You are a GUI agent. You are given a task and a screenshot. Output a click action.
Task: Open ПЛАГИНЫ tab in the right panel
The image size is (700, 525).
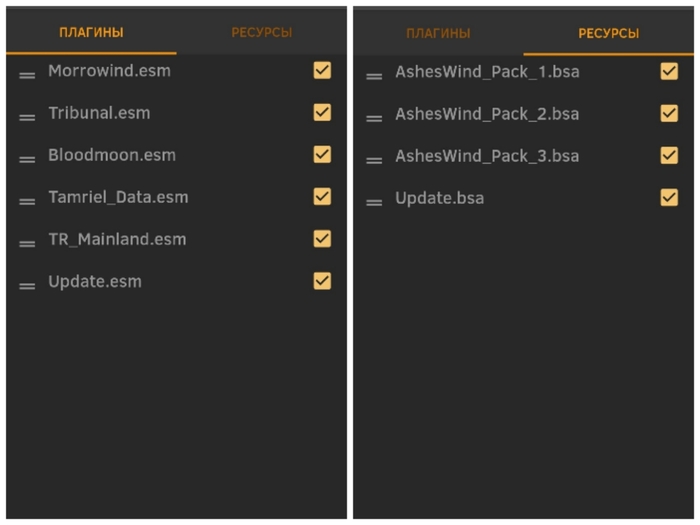click(x=438, y=34)
